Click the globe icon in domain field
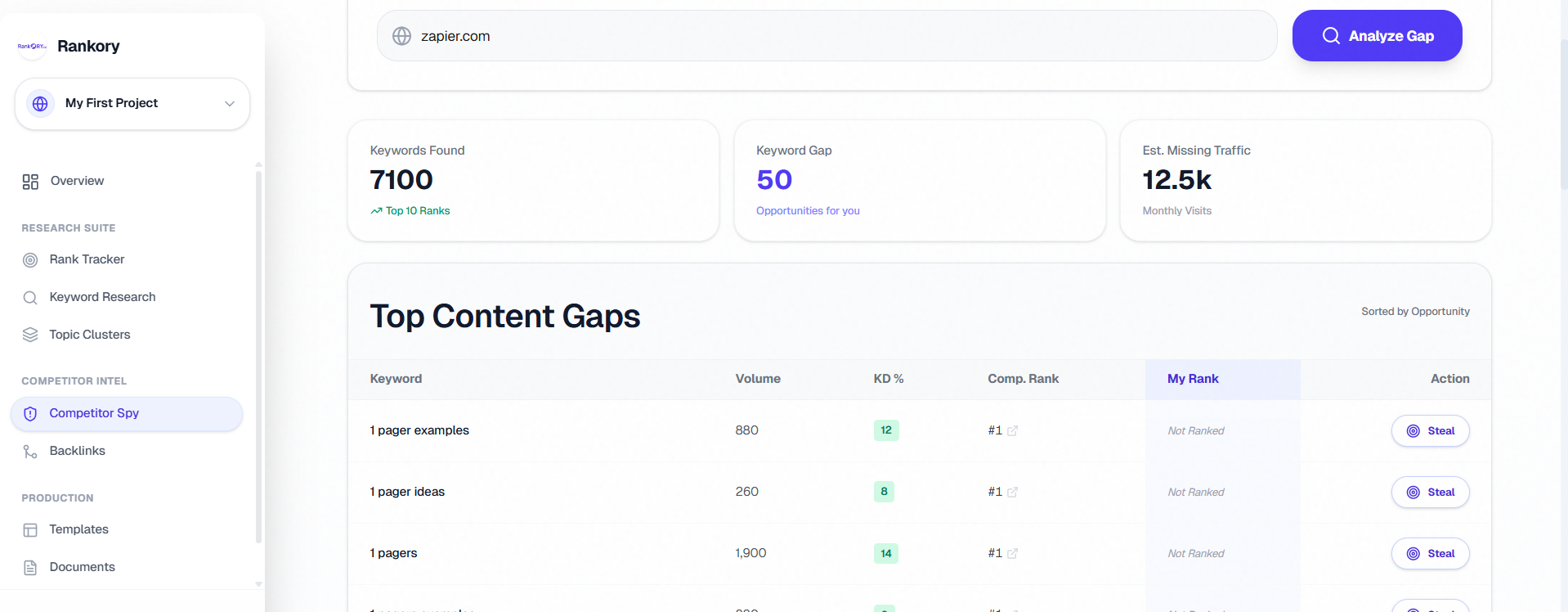Screen dimensions: 1568x612 point(401,36)
